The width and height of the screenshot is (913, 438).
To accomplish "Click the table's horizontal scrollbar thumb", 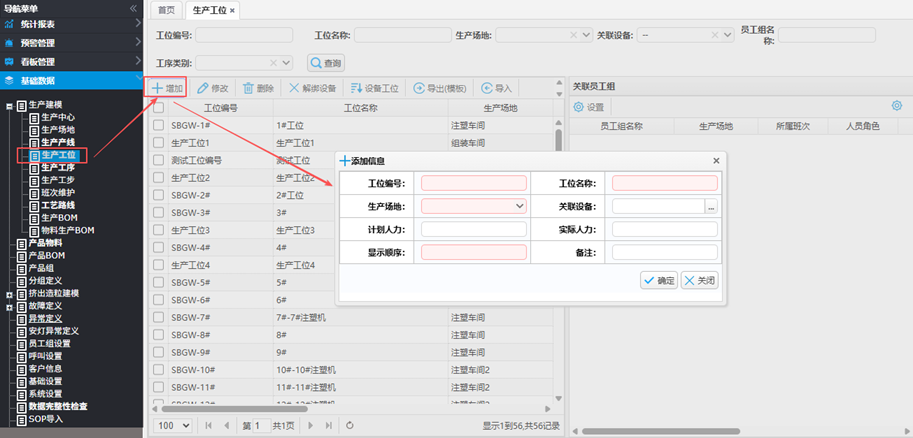I will 235,409.
